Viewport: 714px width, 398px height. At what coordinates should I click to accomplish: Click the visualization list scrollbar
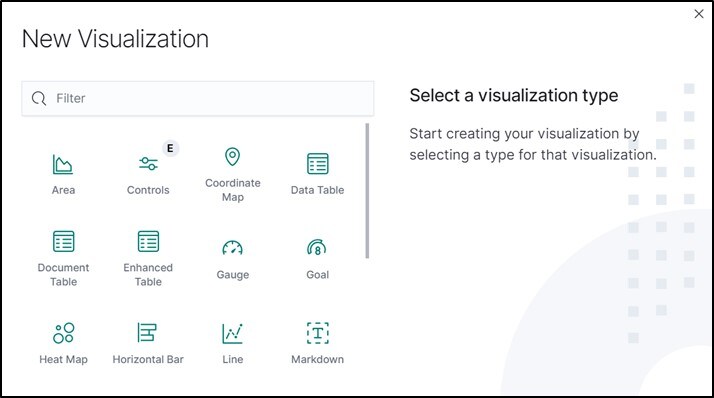point(367,191)
